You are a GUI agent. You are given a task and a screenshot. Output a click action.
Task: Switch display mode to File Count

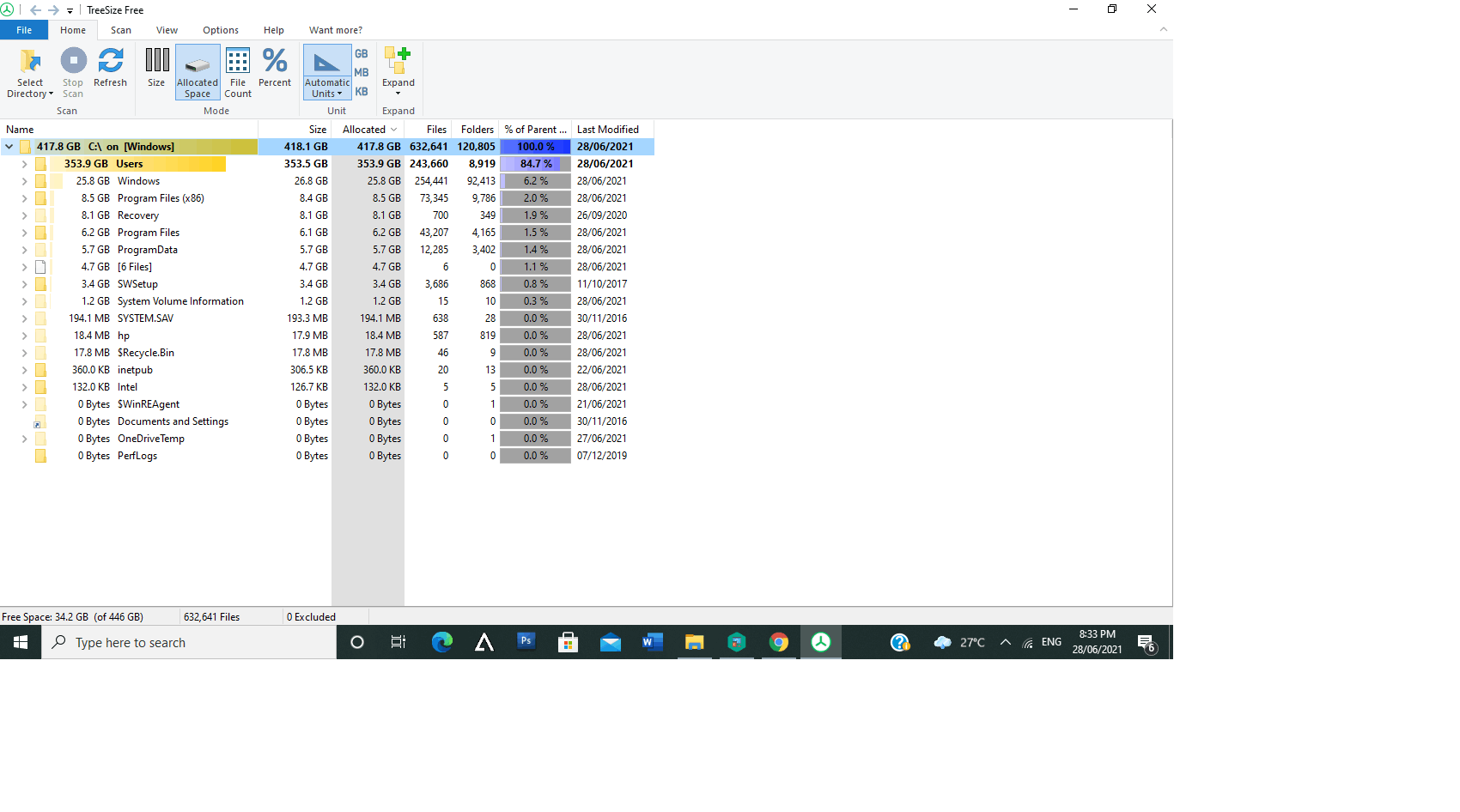(238, 72)
